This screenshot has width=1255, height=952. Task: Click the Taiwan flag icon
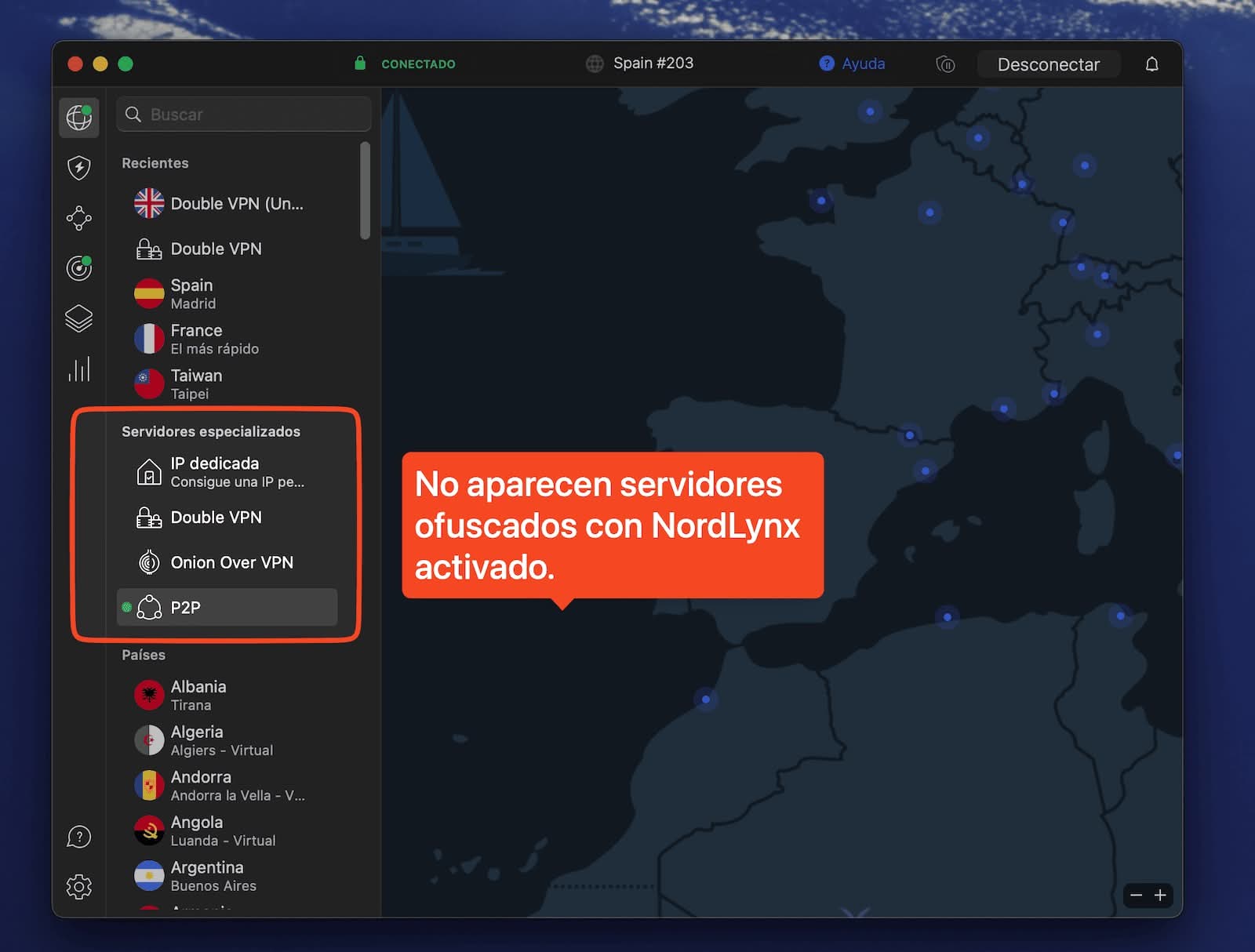coord(149,384)
